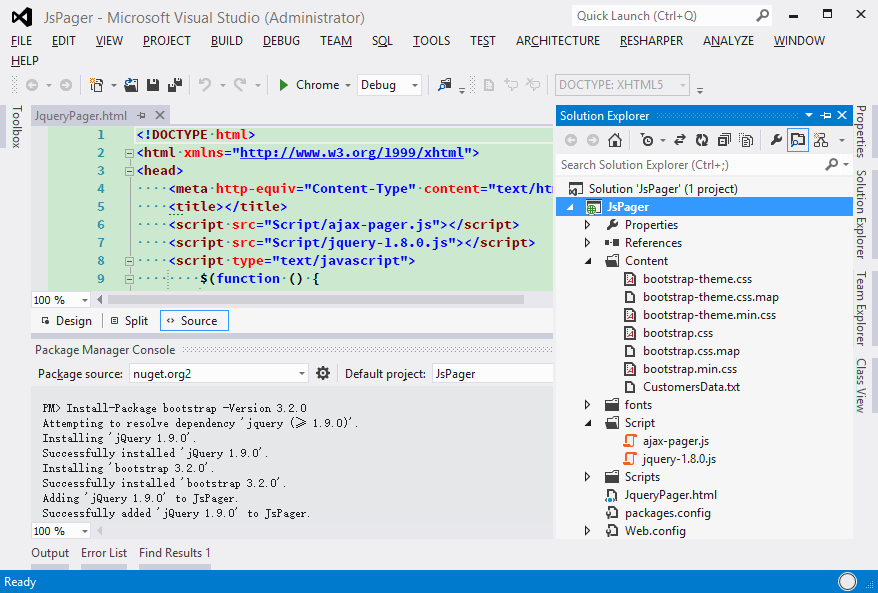878x593 pixels.
Task: Toggle Preview Selected Items button
Action: click(x=797, y=140)
